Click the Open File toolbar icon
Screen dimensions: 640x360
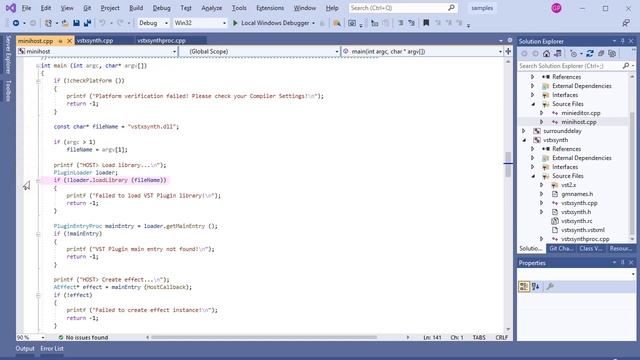[65, 23]
